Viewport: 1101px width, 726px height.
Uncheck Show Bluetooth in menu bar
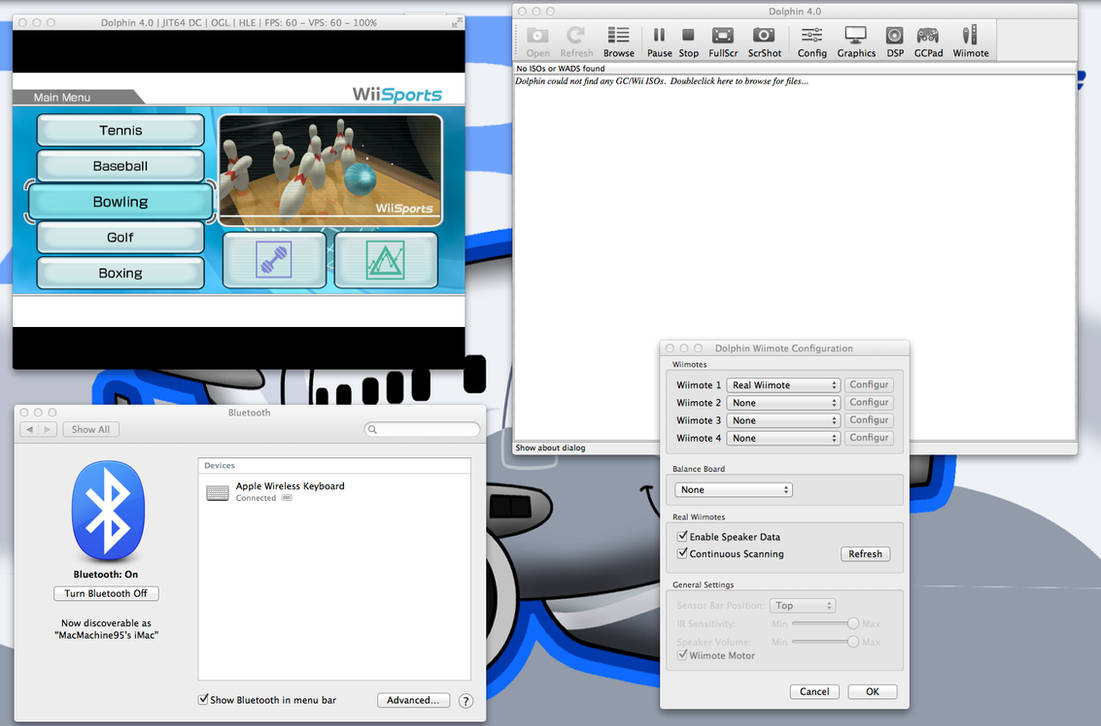pos(203,699)
